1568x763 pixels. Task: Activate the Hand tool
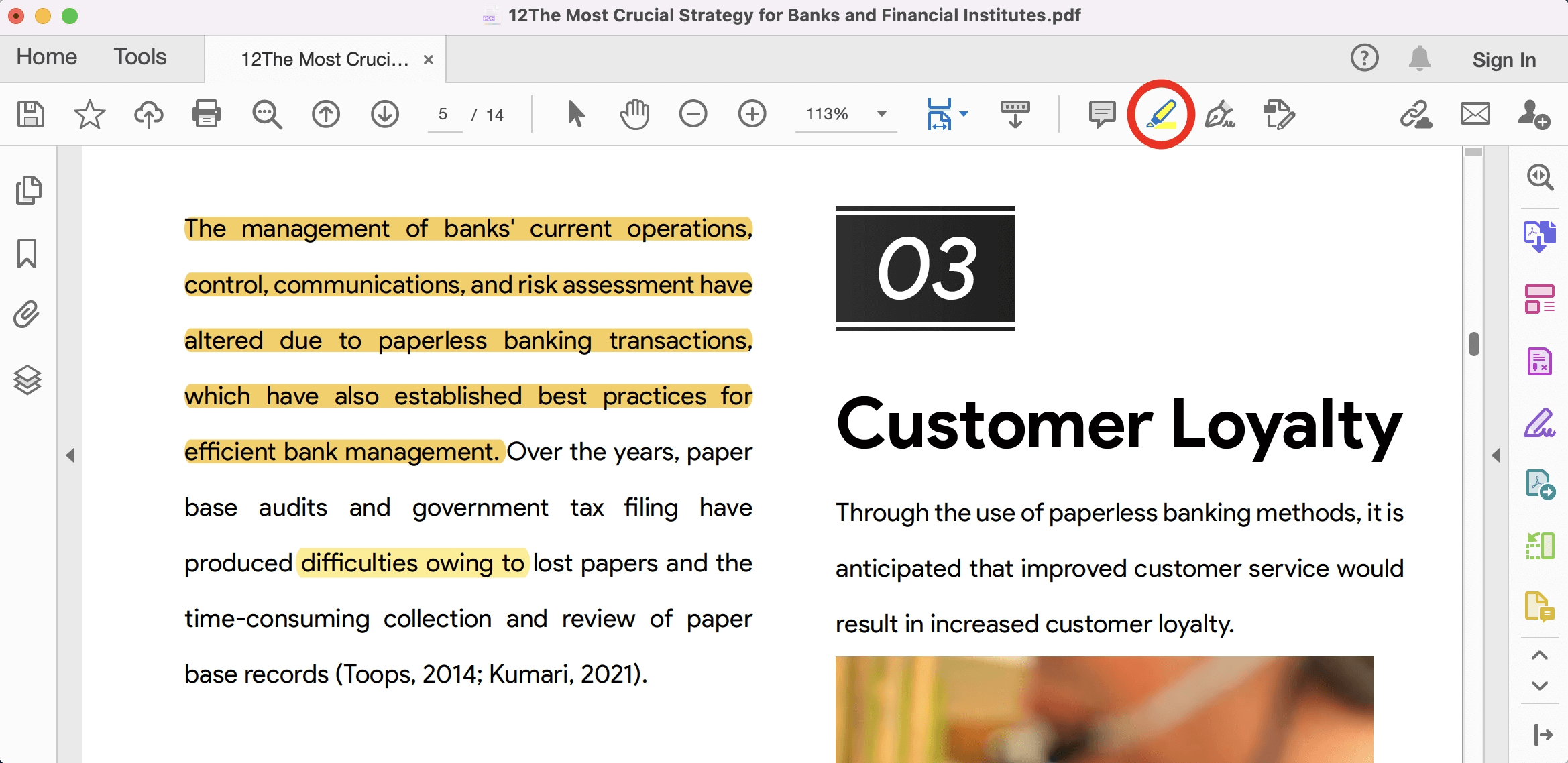[x=633, y=114]
